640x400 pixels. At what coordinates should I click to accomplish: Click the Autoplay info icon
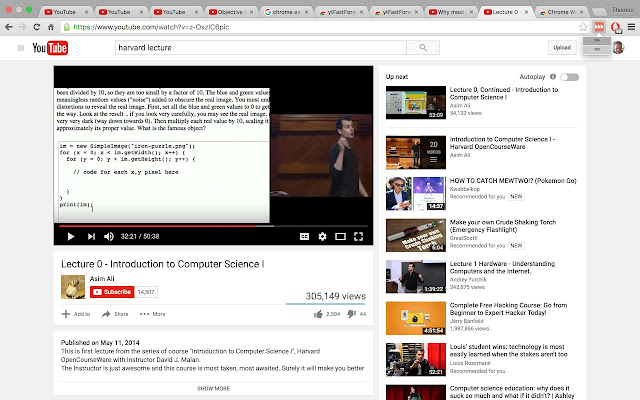point(553,76)
